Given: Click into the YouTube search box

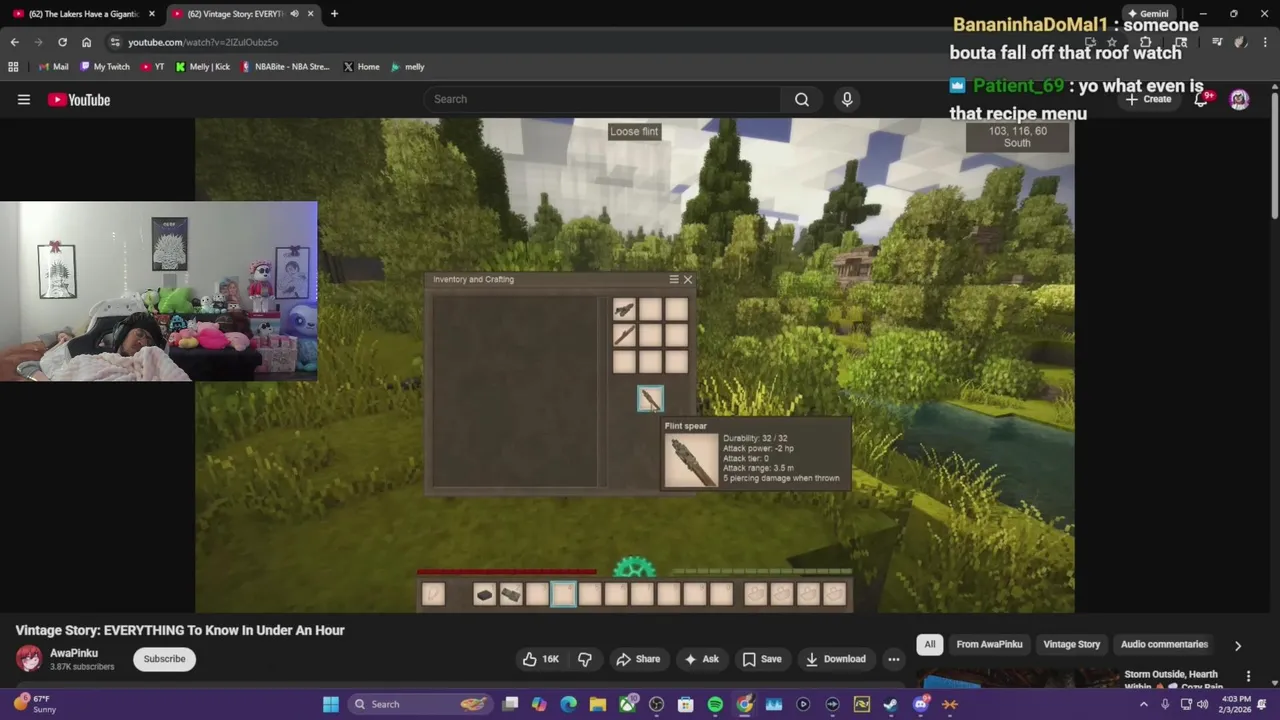Looking at the screenshot, I should coord(602,99).
